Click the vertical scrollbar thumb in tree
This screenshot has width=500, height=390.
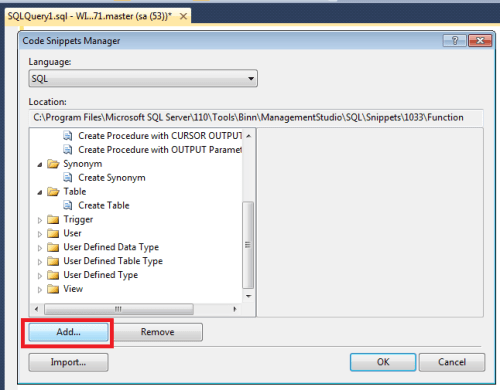click(x=248, y=245)
